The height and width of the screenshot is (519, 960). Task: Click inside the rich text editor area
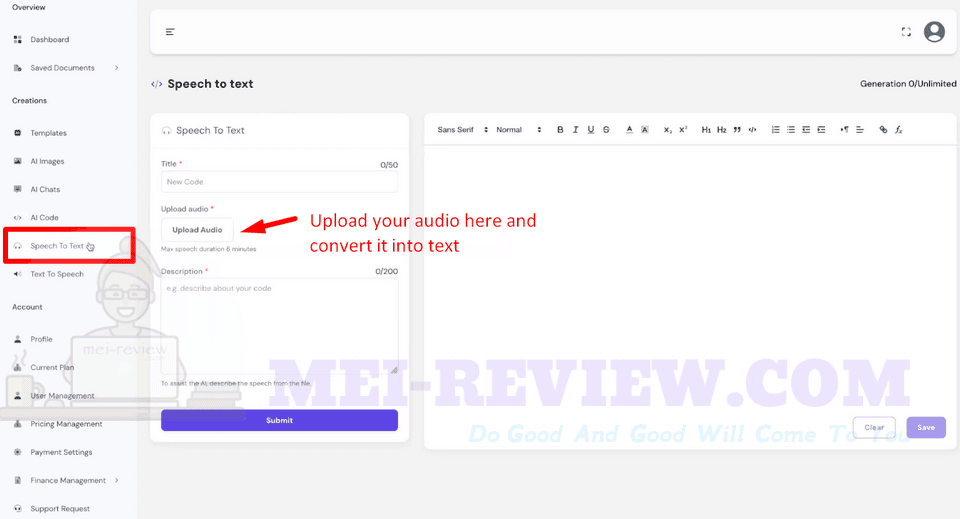point(690,278)
